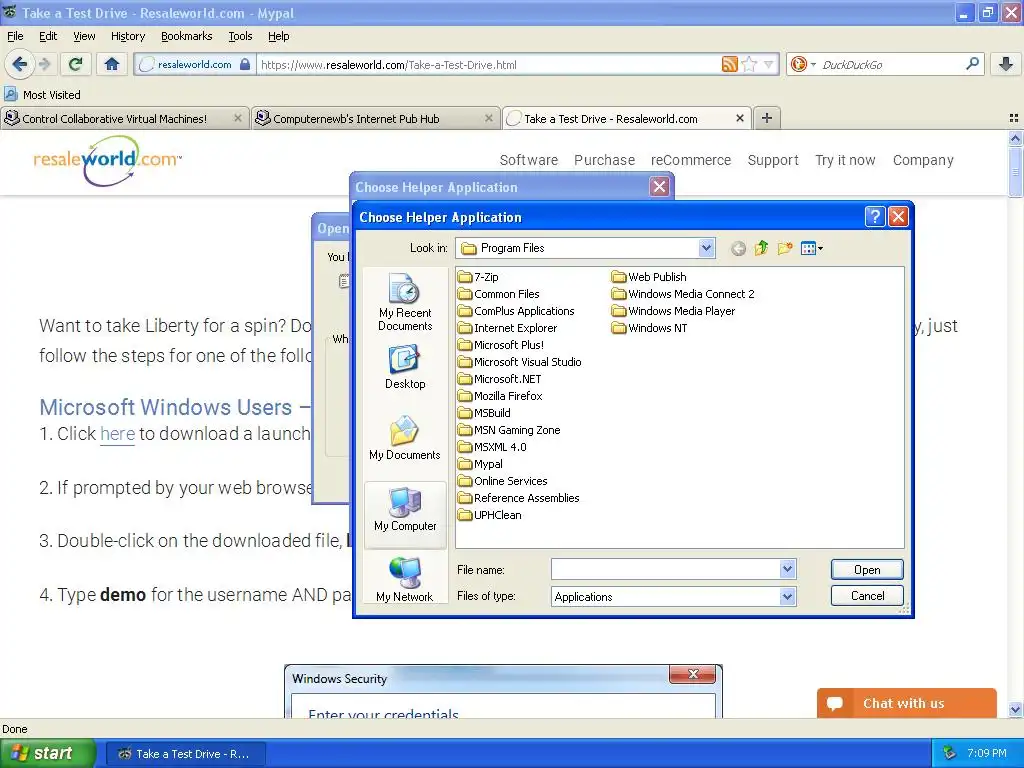
Task: Click the Open button in dialog
Action: 867,569
